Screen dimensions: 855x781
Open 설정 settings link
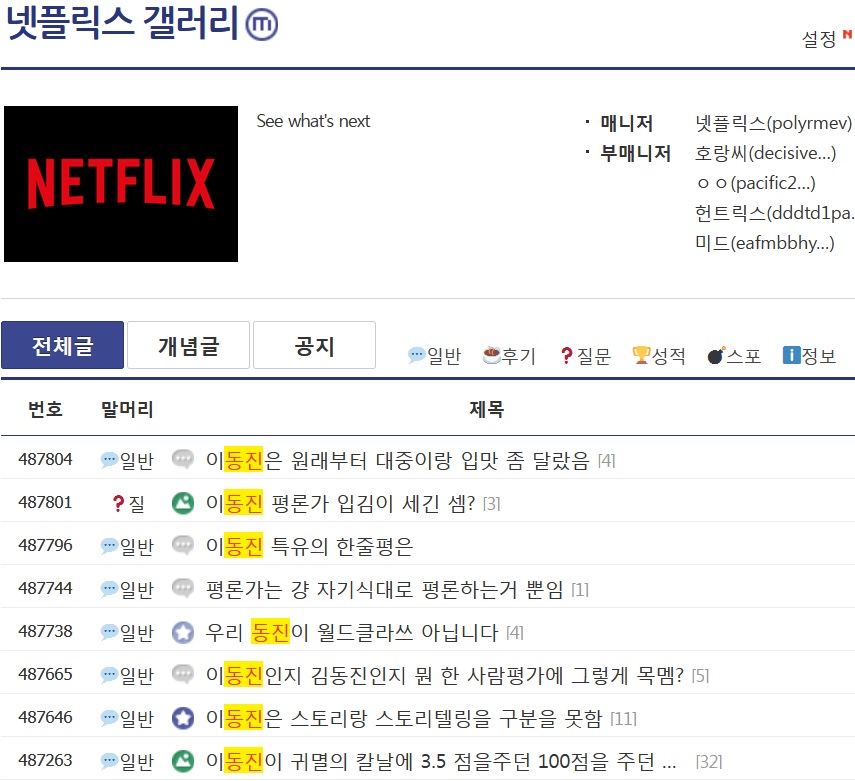pos(819,39)
